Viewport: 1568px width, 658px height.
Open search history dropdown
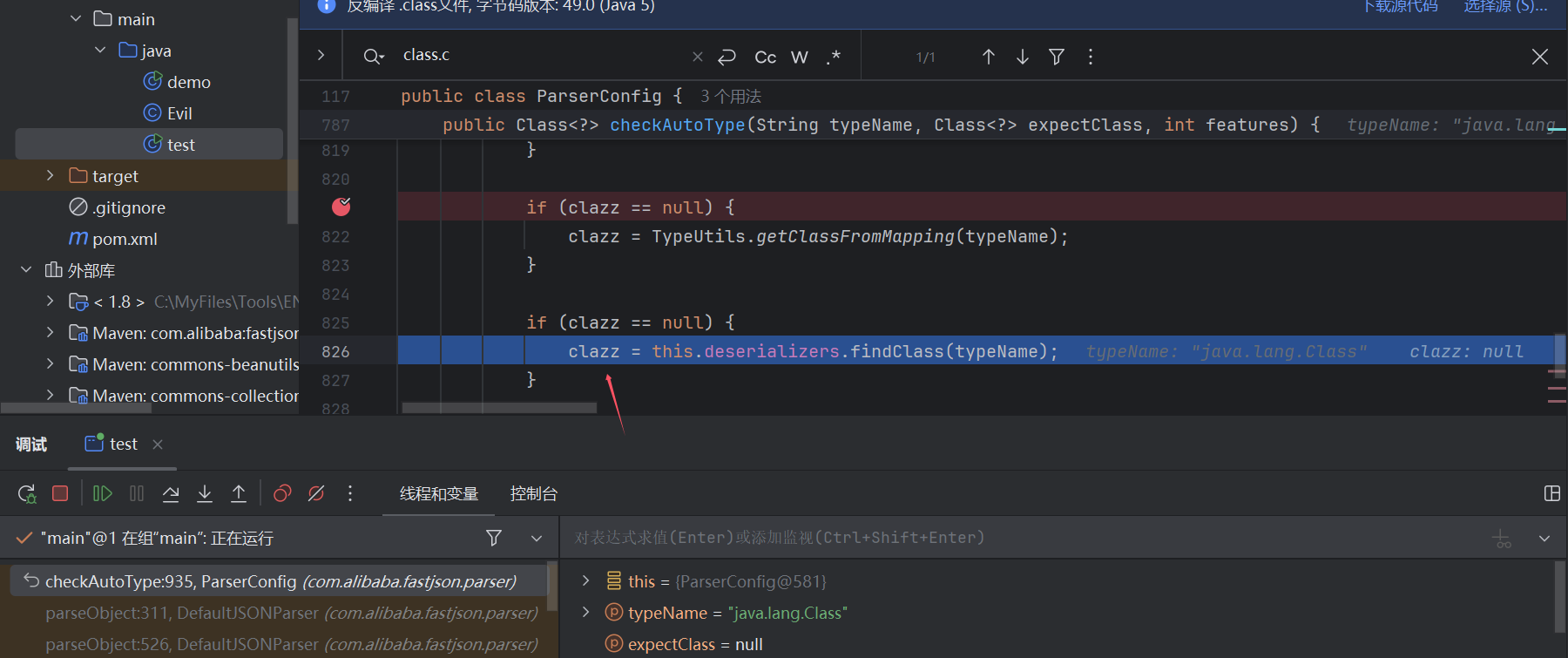[x=374, y=57]
